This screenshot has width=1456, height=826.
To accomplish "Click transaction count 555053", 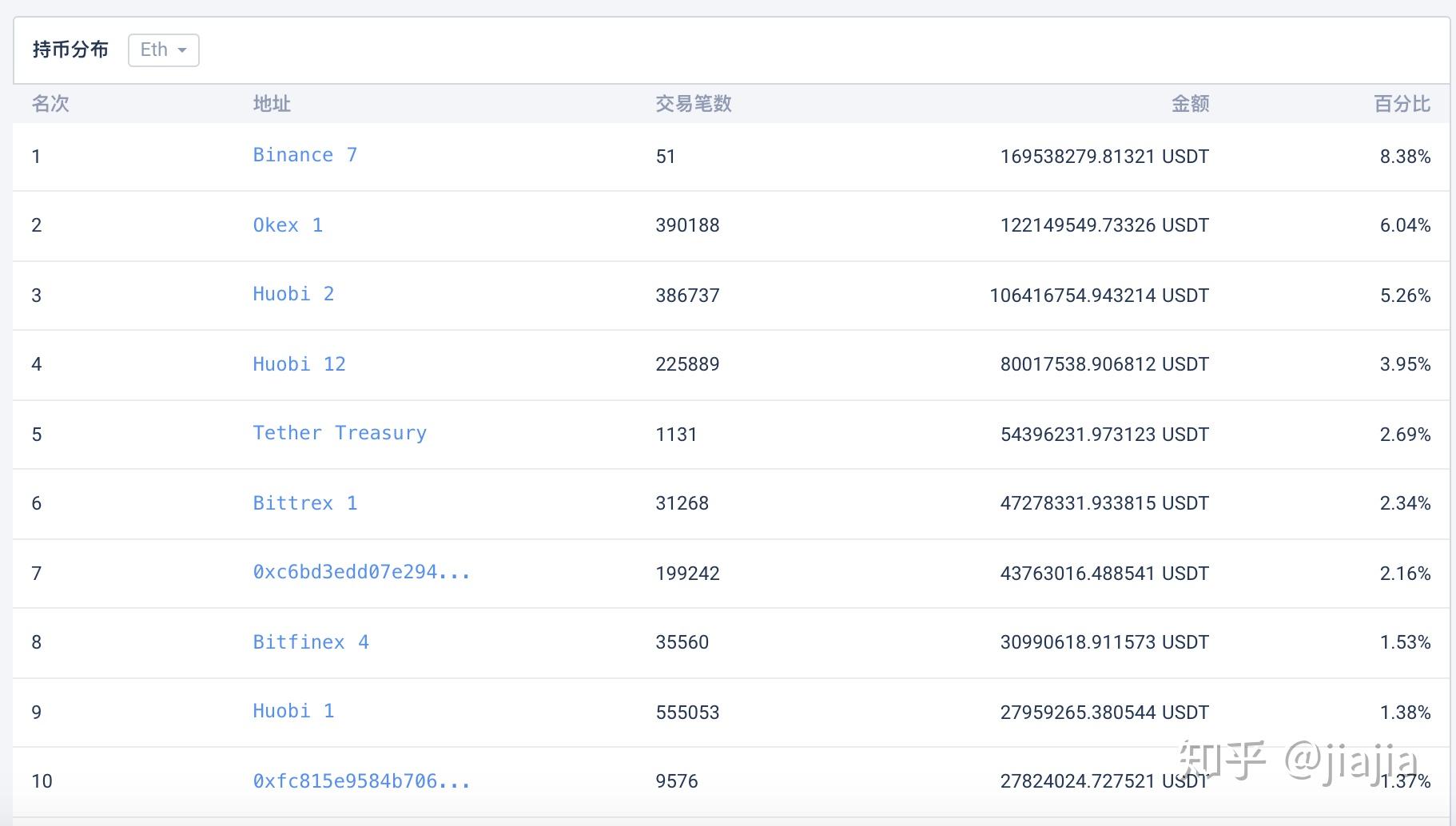I will point(687,713).
